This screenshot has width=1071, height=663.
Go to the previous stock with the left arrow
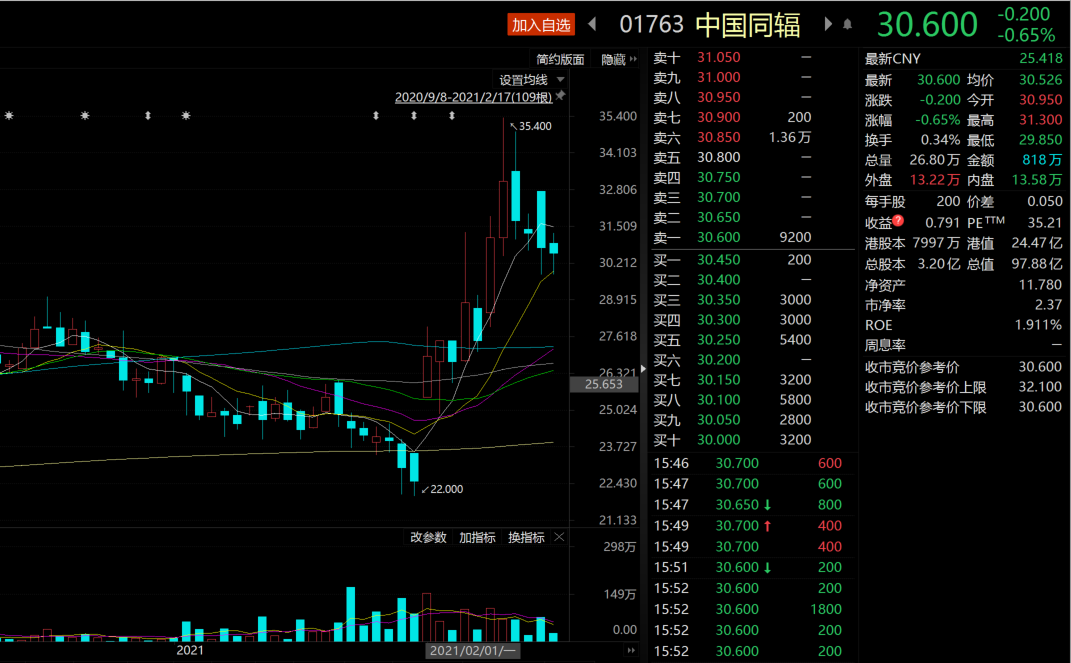[x=592, y=25]
